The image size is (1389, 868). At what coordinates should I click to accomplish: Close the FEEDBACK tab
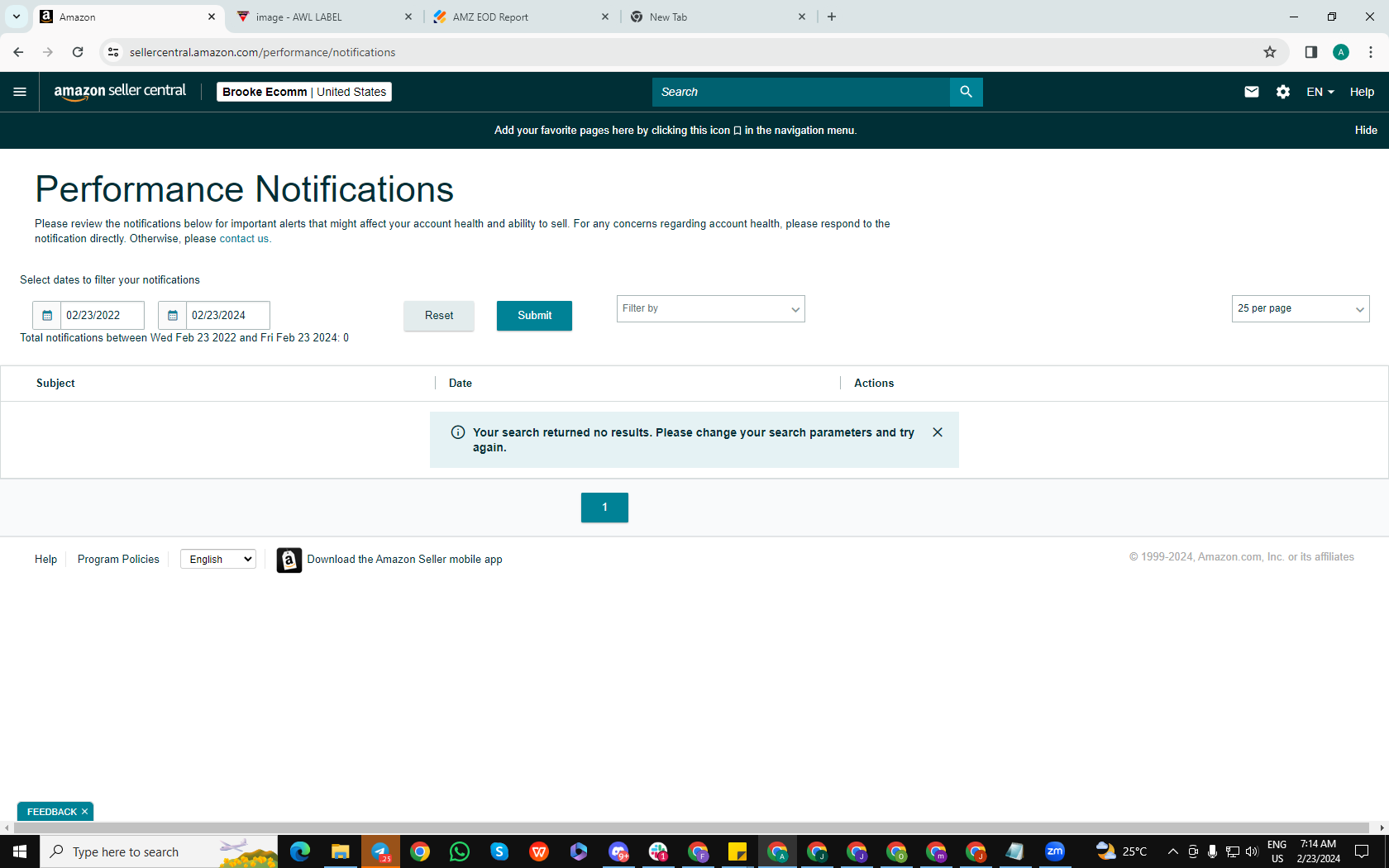pyautogui.click(x=84, y=812)
